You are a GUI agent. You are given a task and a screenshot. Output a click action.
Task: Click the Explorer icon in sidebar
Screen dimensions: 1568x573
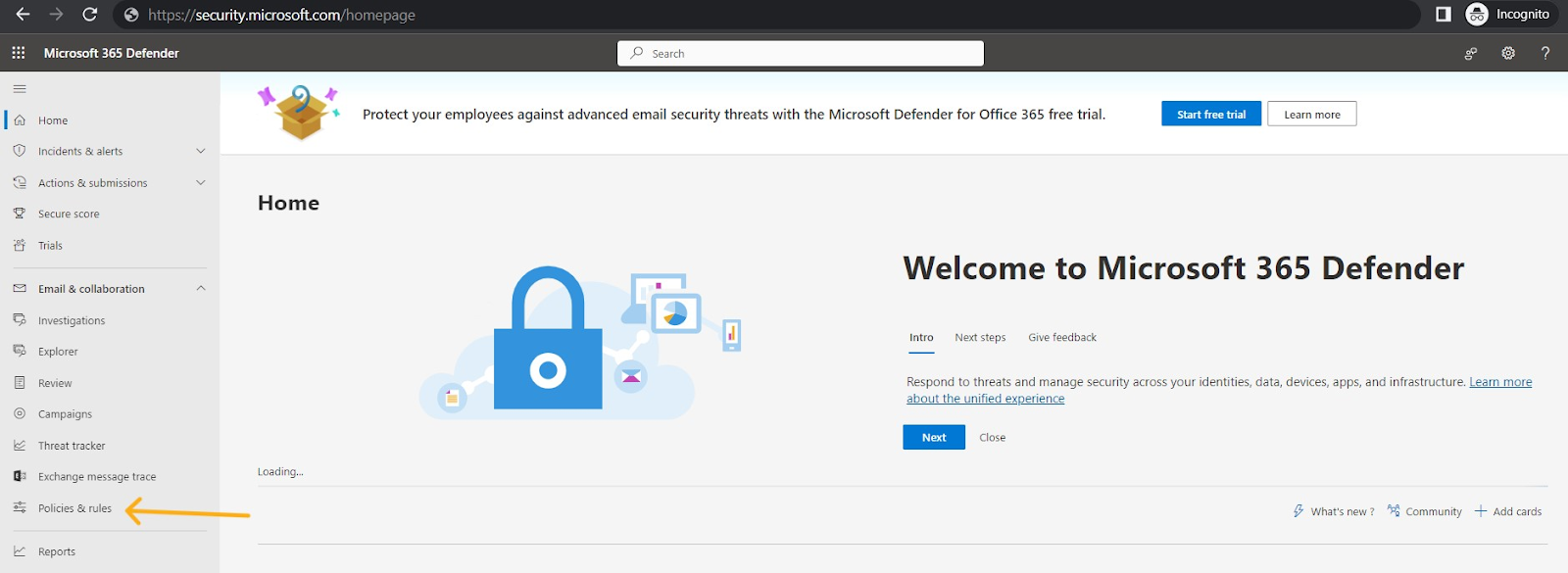pos(20,352)
